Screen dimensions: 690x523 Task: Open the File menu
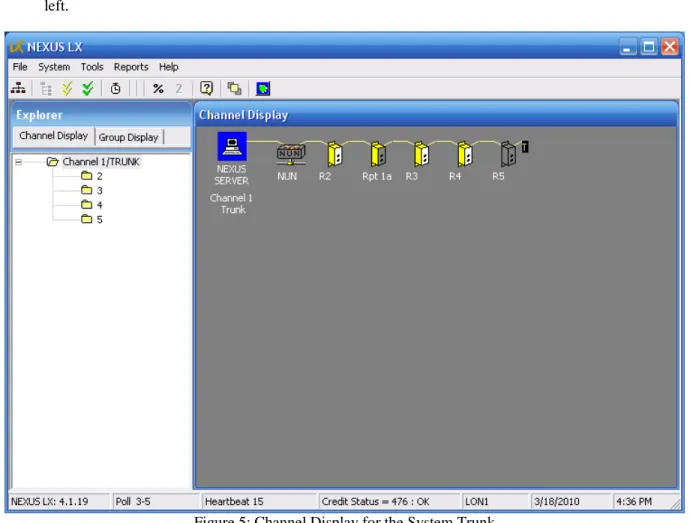point(20,67)
